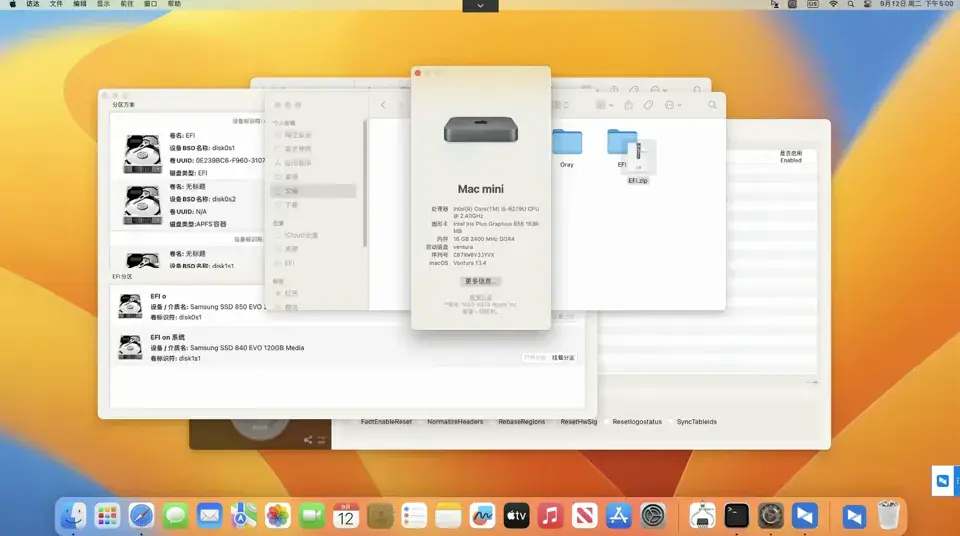Image resolution: width=960 pixels, height=536 pixels.
Task: Open Calendar showing 12 in Dock
Action: pos(346,516)
